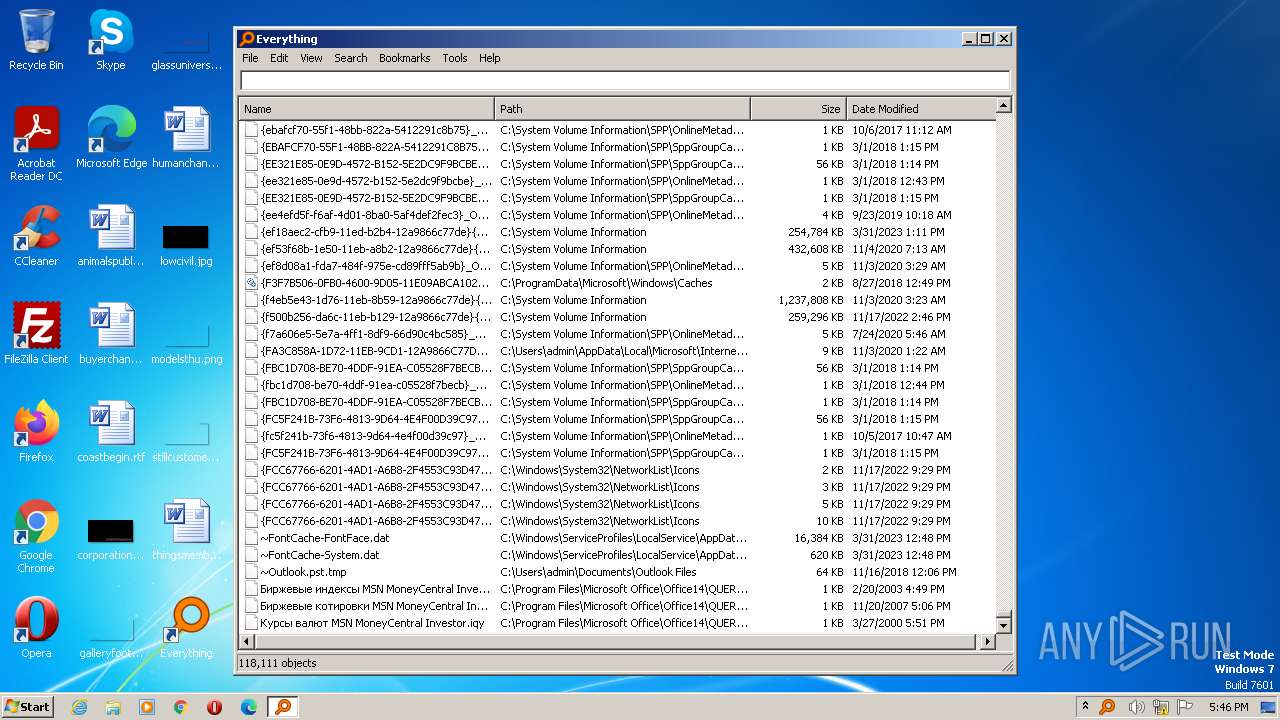
Task: Open the Bookmarks menu
Action: click(404, 58)
